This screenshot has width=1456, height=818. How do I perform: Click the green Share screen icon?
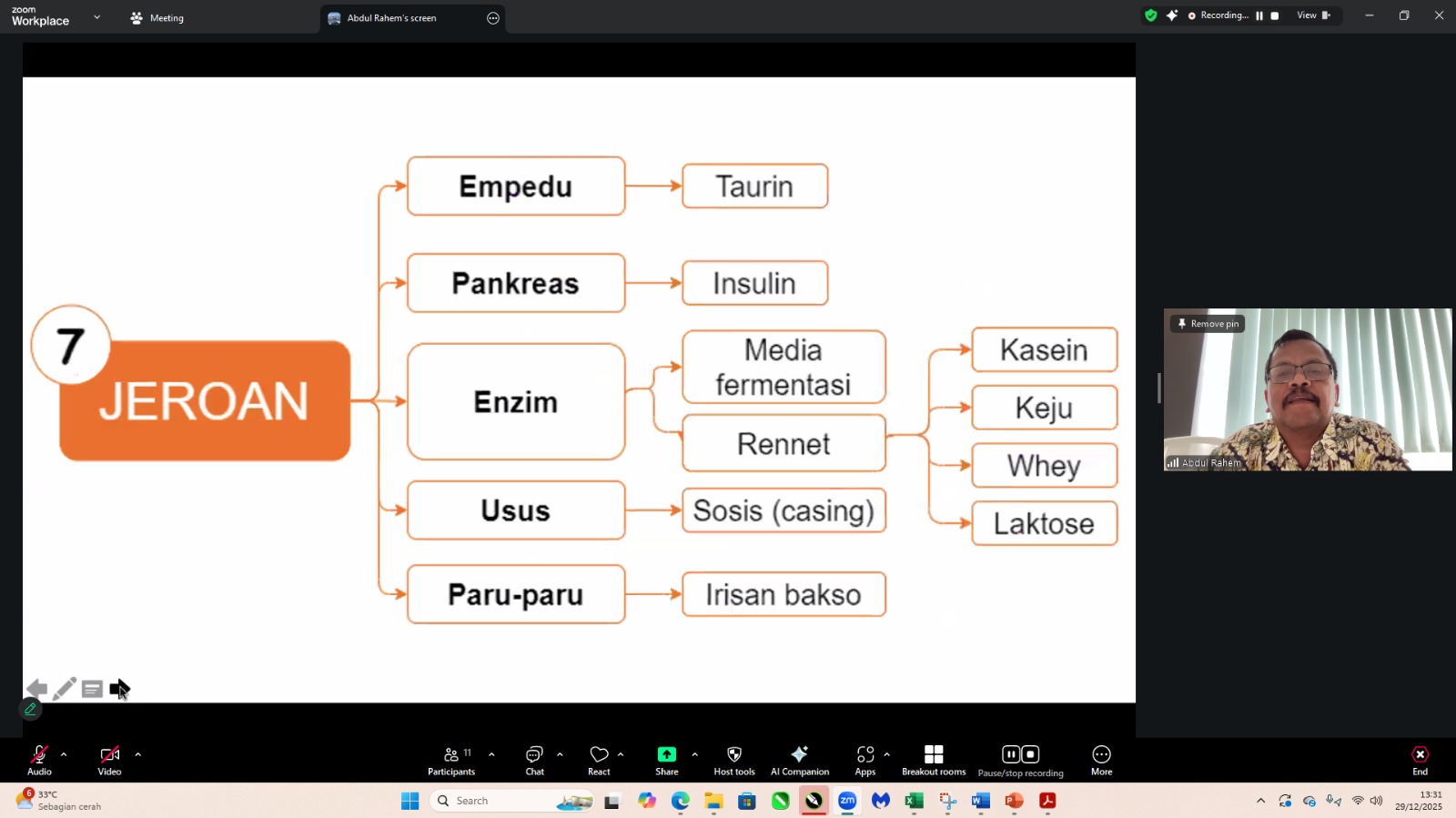click(666, 755)
